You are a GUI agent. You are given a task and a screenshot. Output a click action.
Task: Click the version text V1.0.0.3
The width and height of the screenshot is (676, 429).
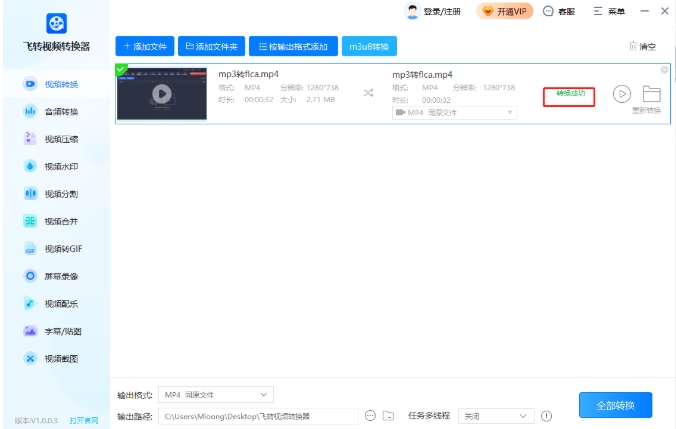(x=36, y=420)
